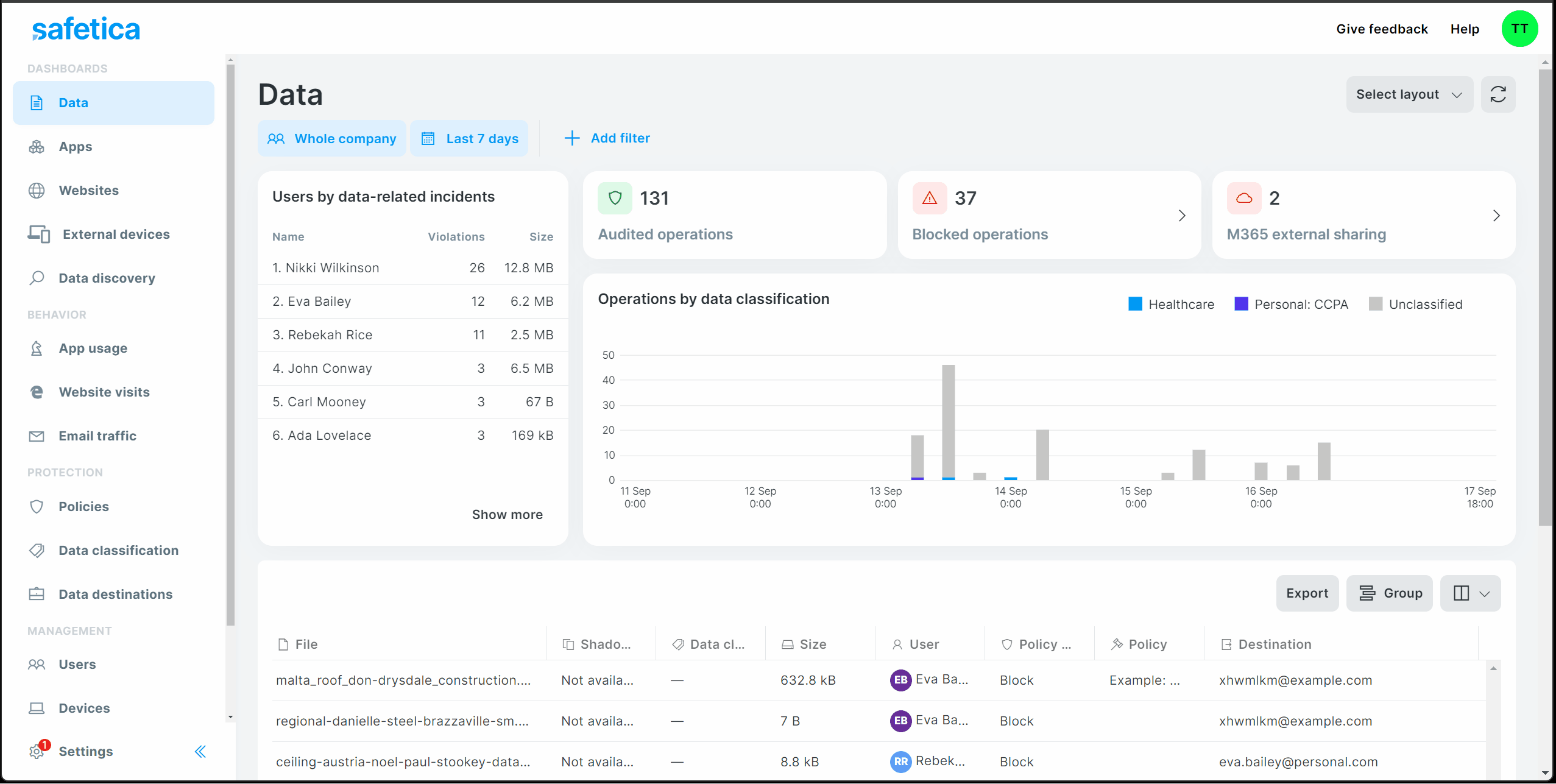Click the refresh dashboard icon

coord(1498,94)
